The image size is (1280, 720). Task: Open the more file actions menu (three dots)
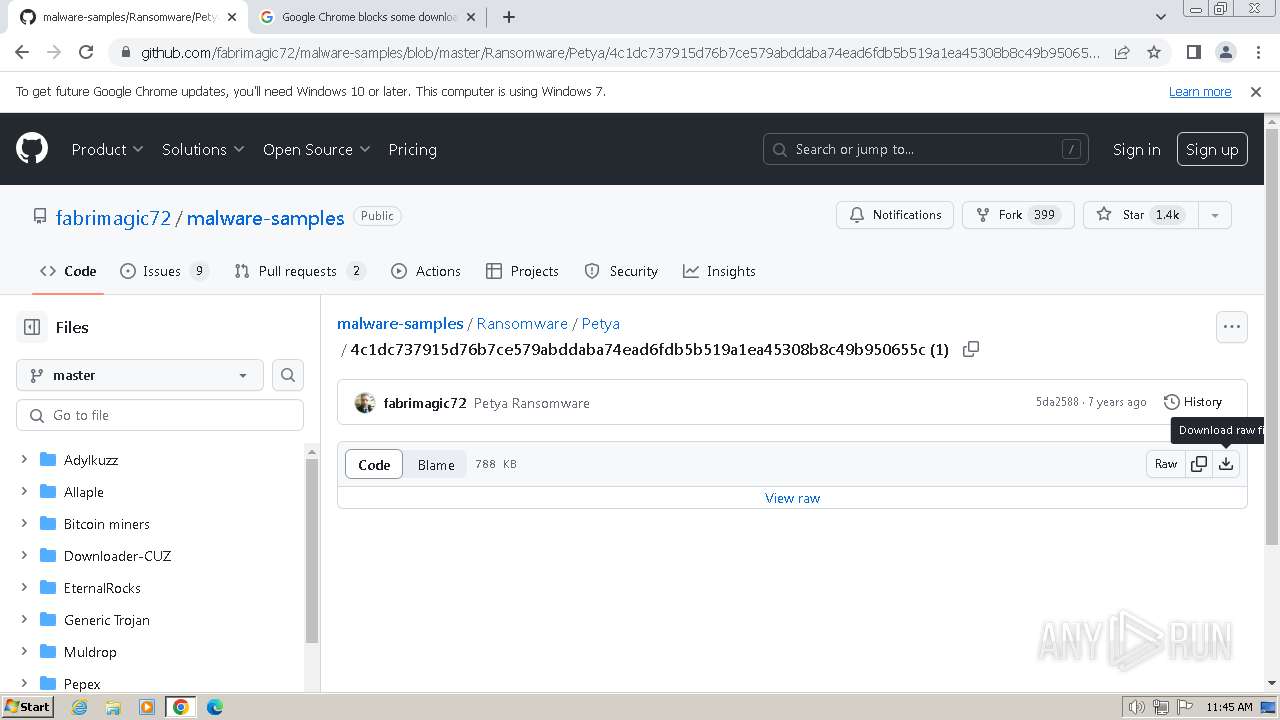[x=1232, y=327]
